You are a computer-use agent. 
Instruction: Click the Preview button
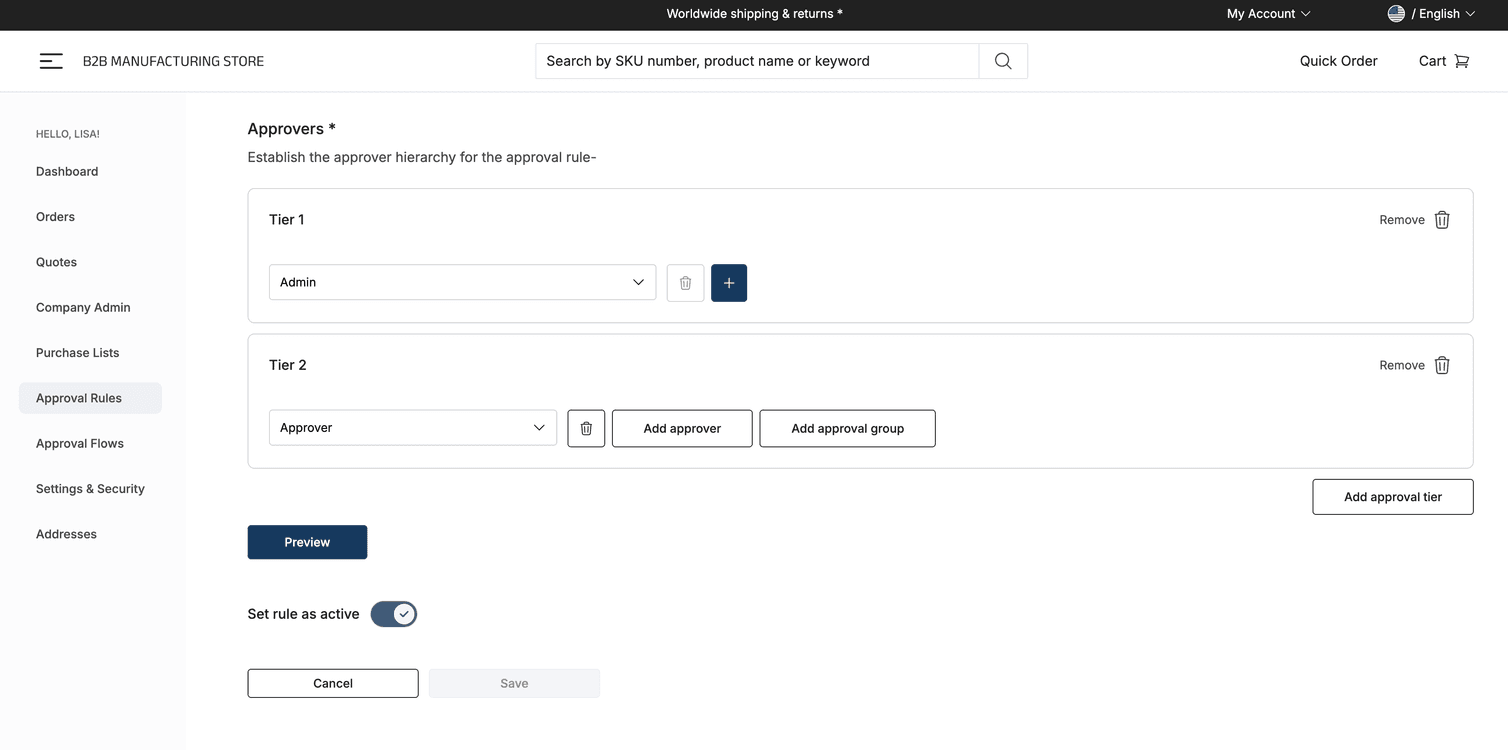pyautogui.click(x=307, y=542)
